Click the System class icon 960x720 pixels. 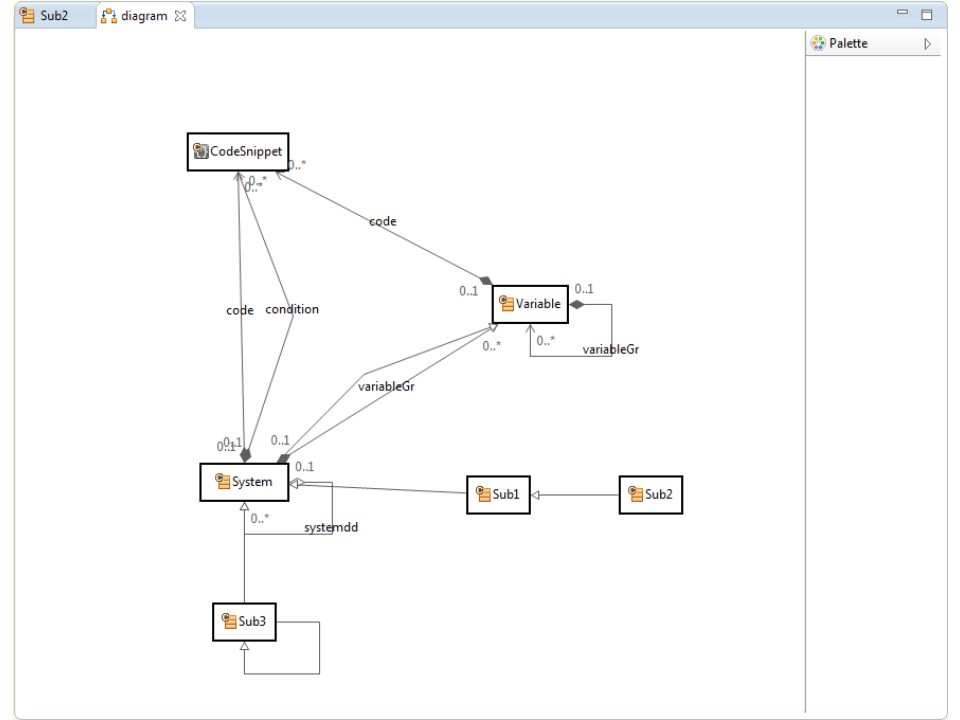(223, 482)
